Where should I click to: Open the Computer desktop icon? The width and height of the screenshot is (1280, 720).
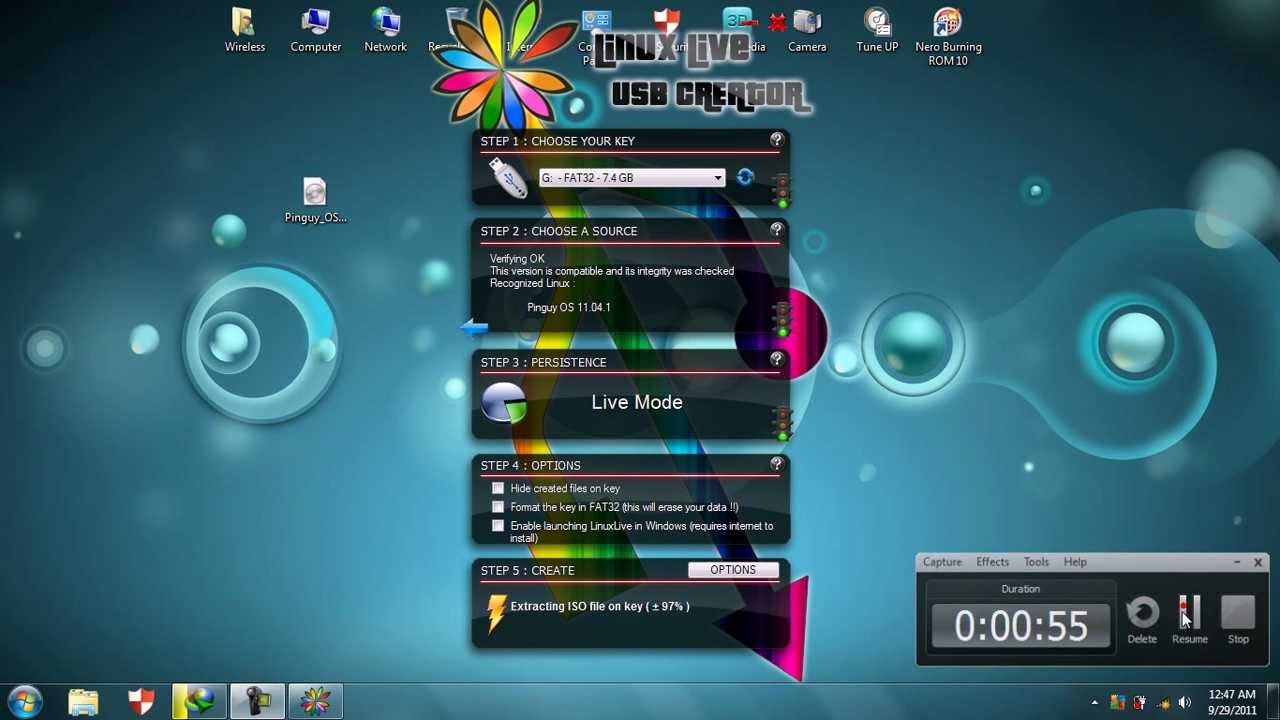tap(316, 30)
